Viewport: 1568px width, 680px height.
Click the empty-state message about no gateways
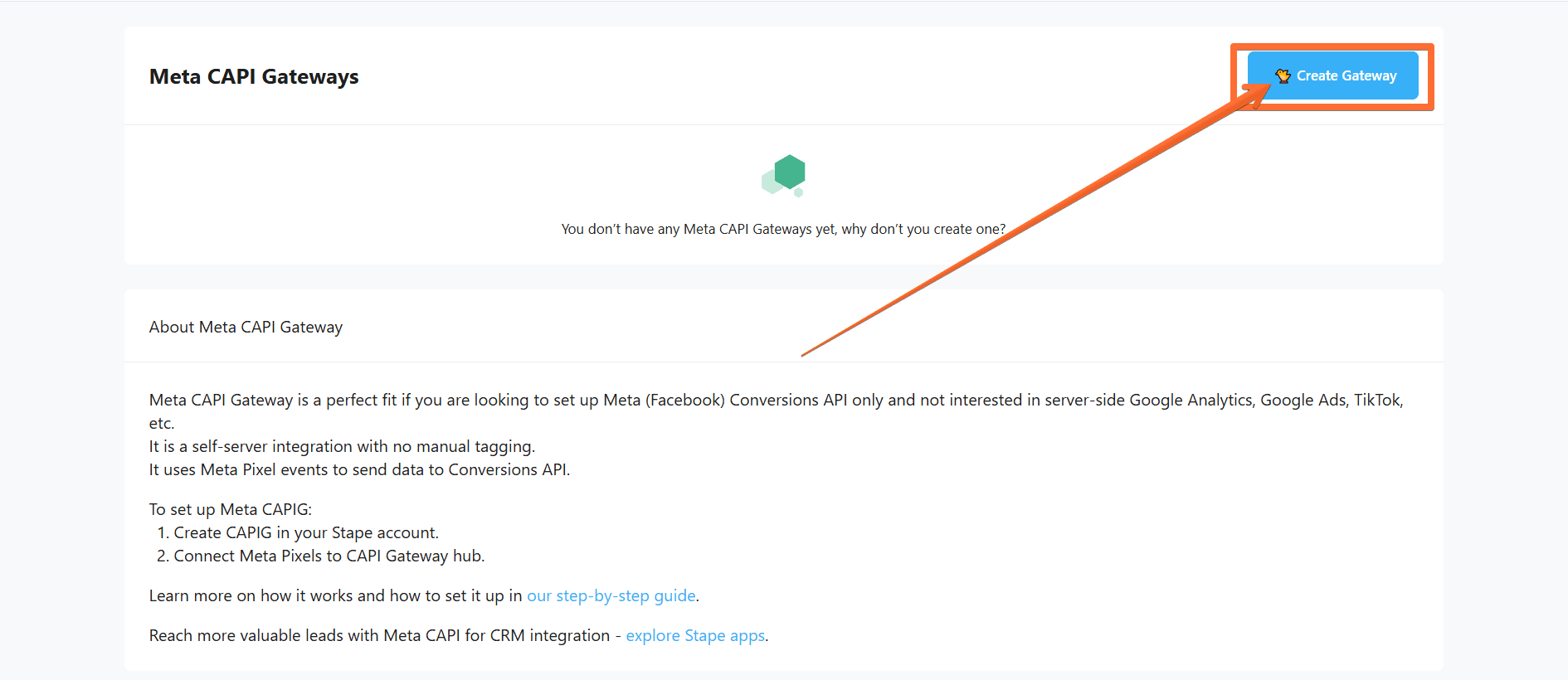pos(783,229)
